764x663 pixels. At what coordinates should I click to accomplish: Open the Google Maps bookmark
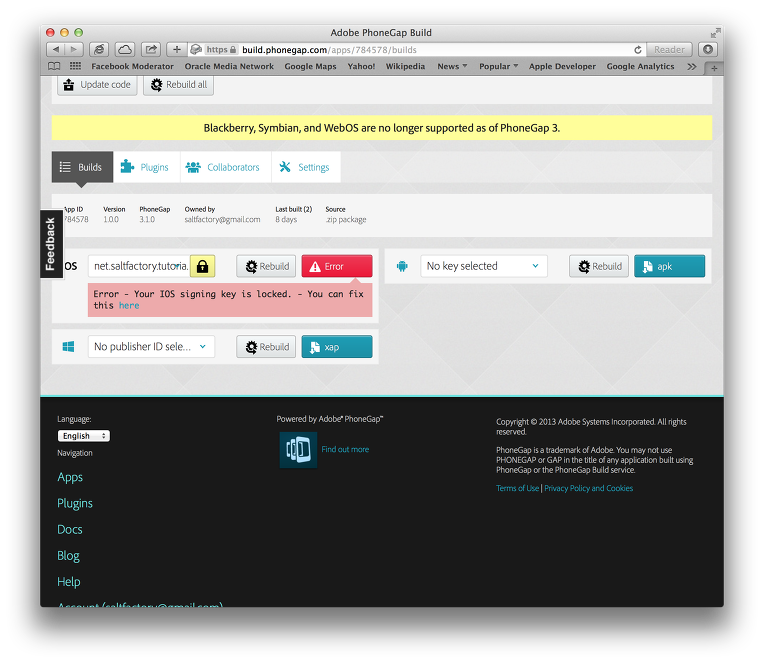[310, 66]
